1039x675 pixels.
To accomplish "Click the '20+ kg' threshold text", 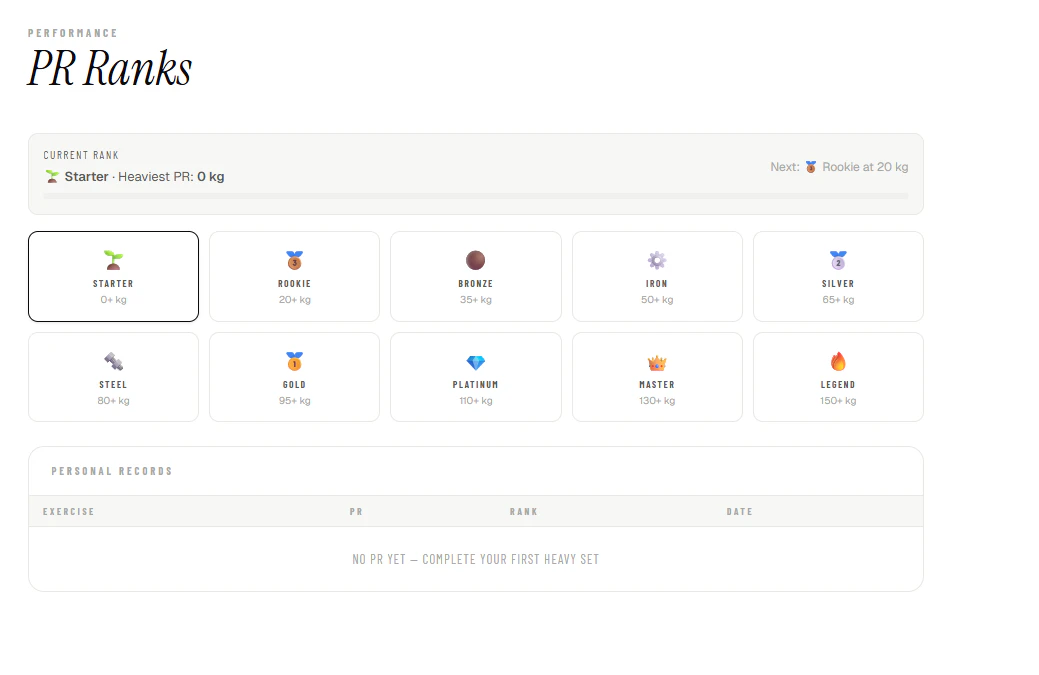I will click(x=294, y=300).
